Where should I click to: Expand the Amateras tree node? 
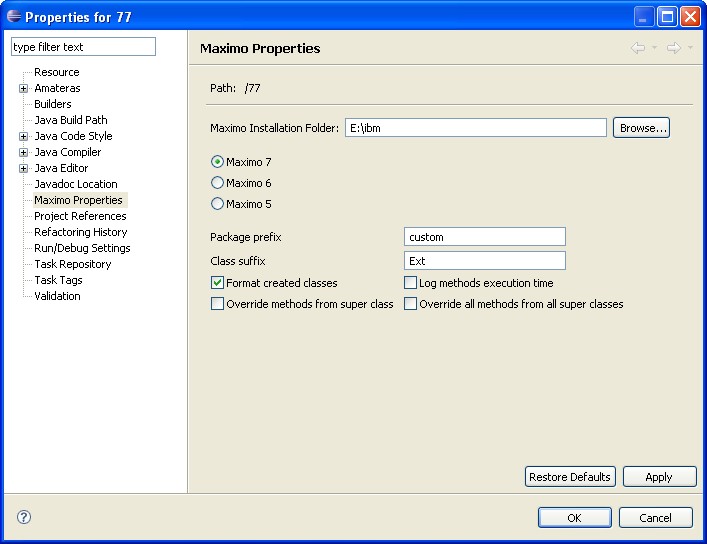pyautogui.click(x=23, y=88)
